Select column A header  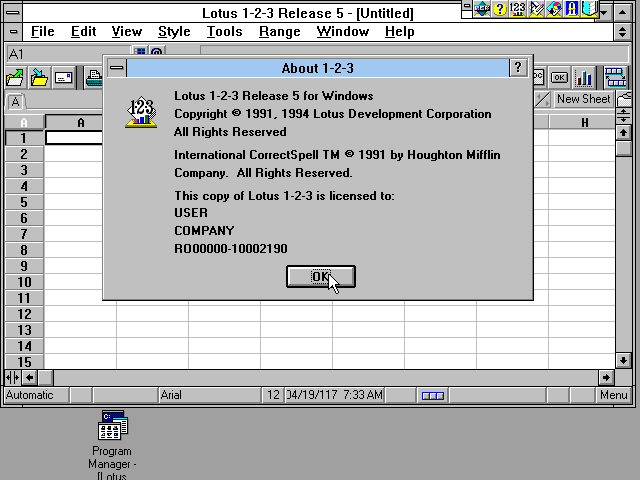74,122
